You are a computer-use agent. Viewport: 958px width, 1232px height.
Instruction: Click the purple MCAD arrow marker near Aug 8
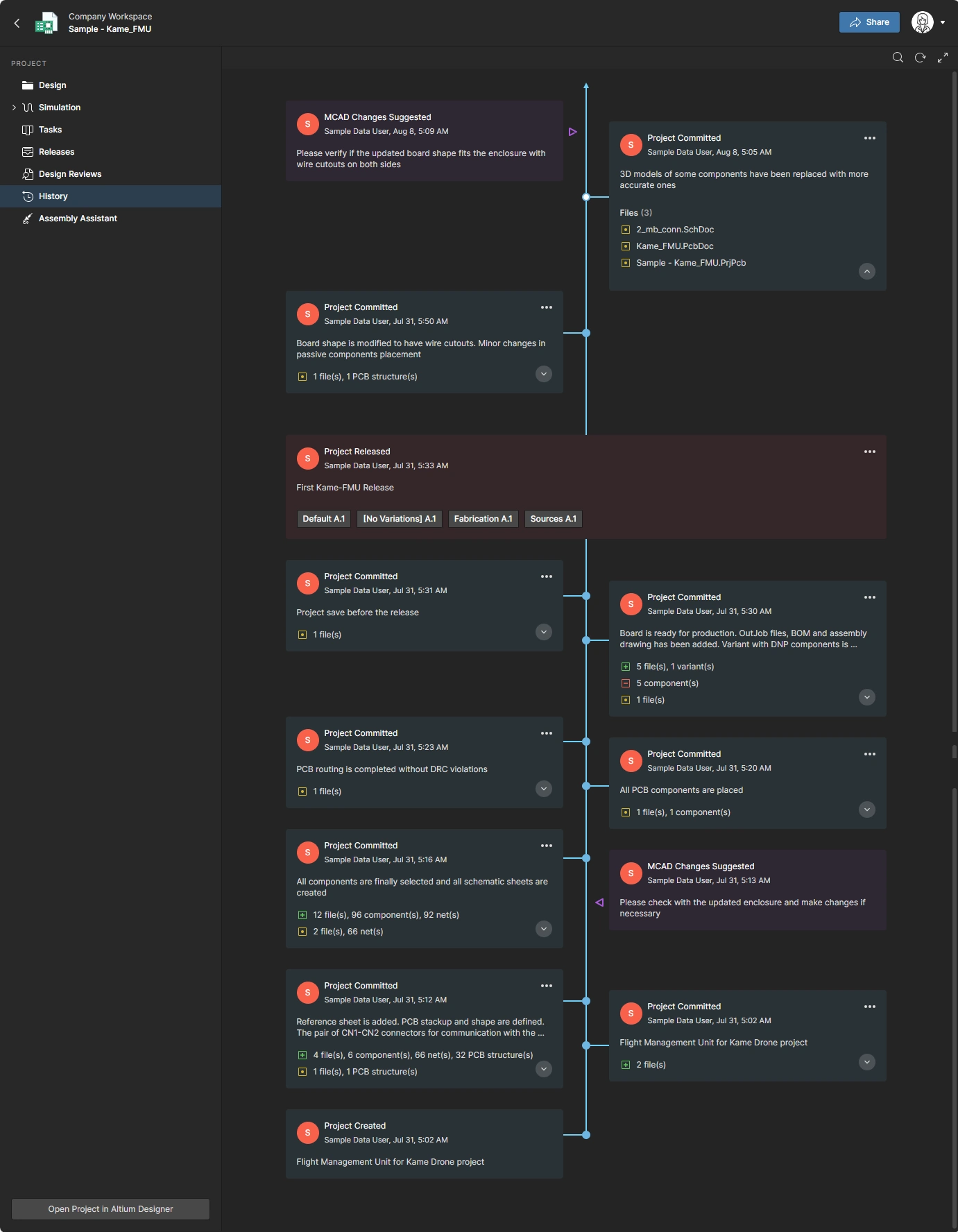click(572, 132)
